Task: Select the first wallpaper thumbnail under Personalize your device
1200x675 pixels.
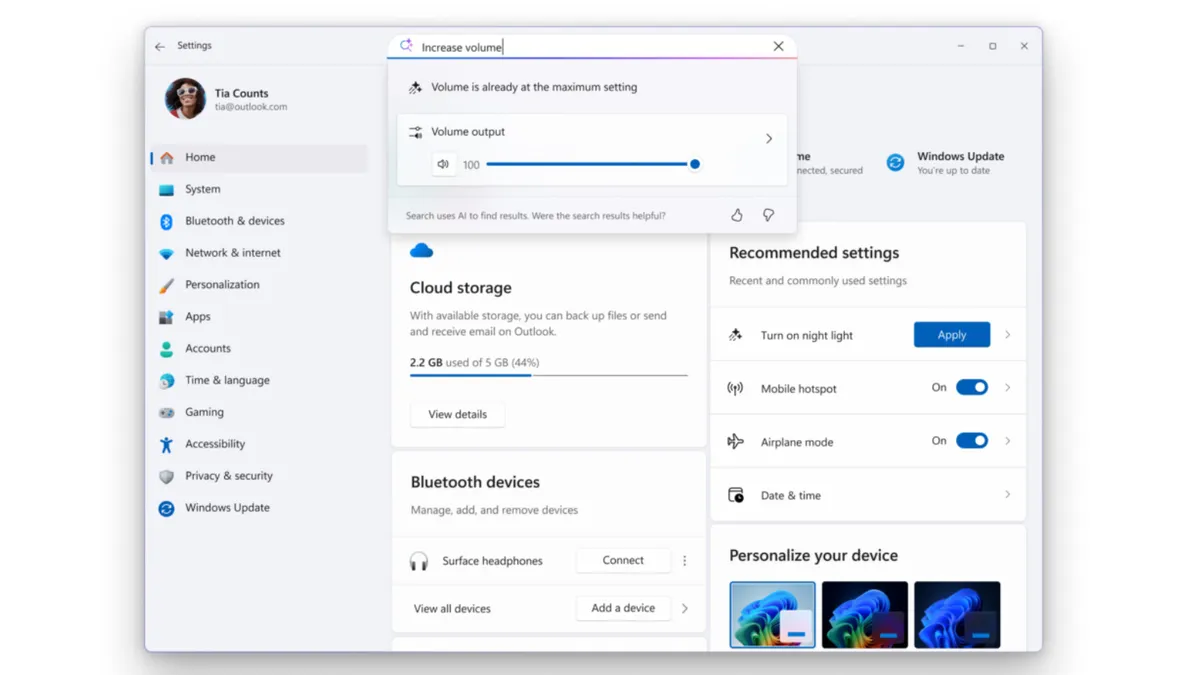Action: tap(772, 613)
